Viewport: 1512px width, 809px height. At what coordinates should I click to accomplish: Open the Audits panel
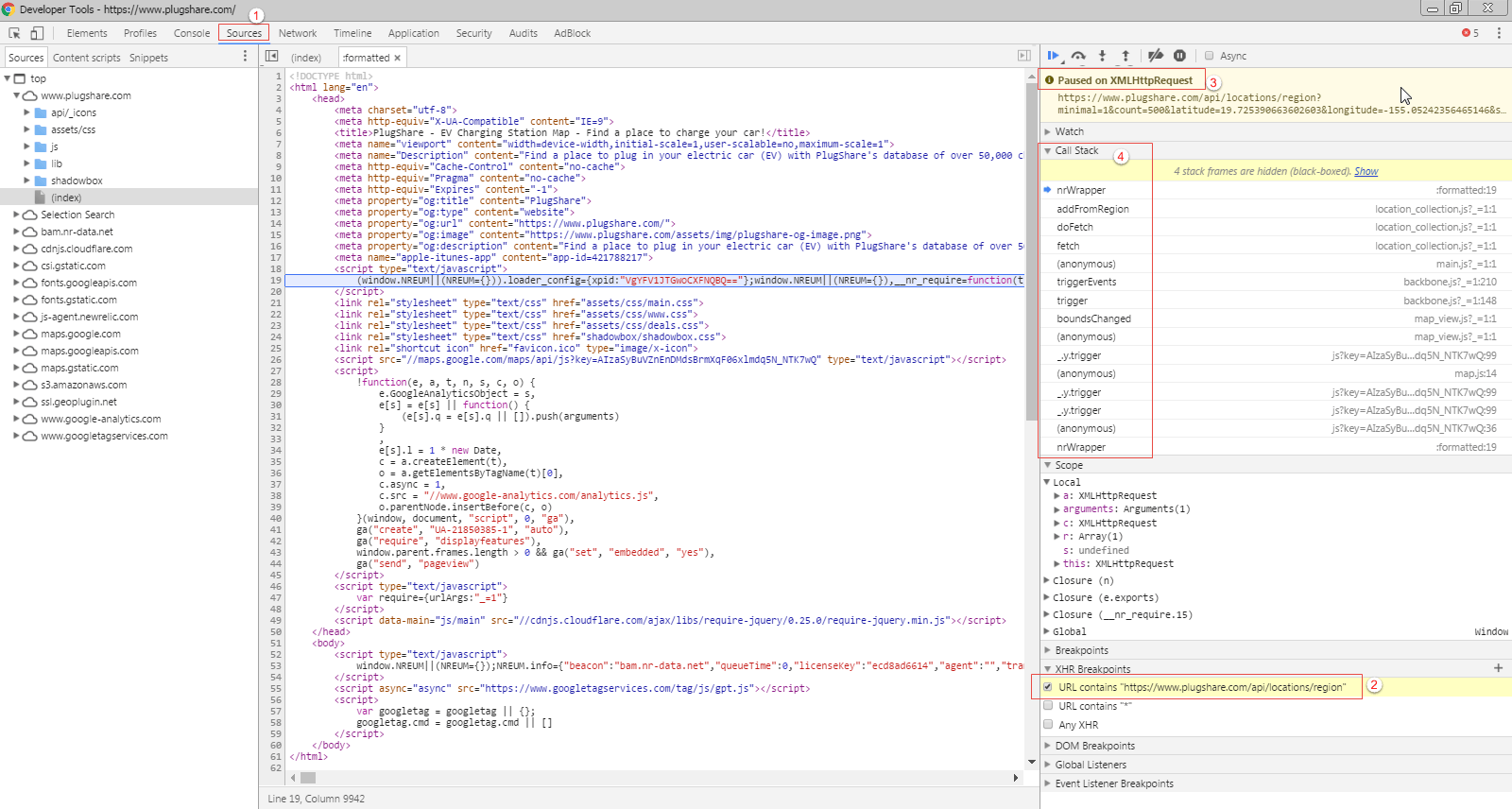523,33
